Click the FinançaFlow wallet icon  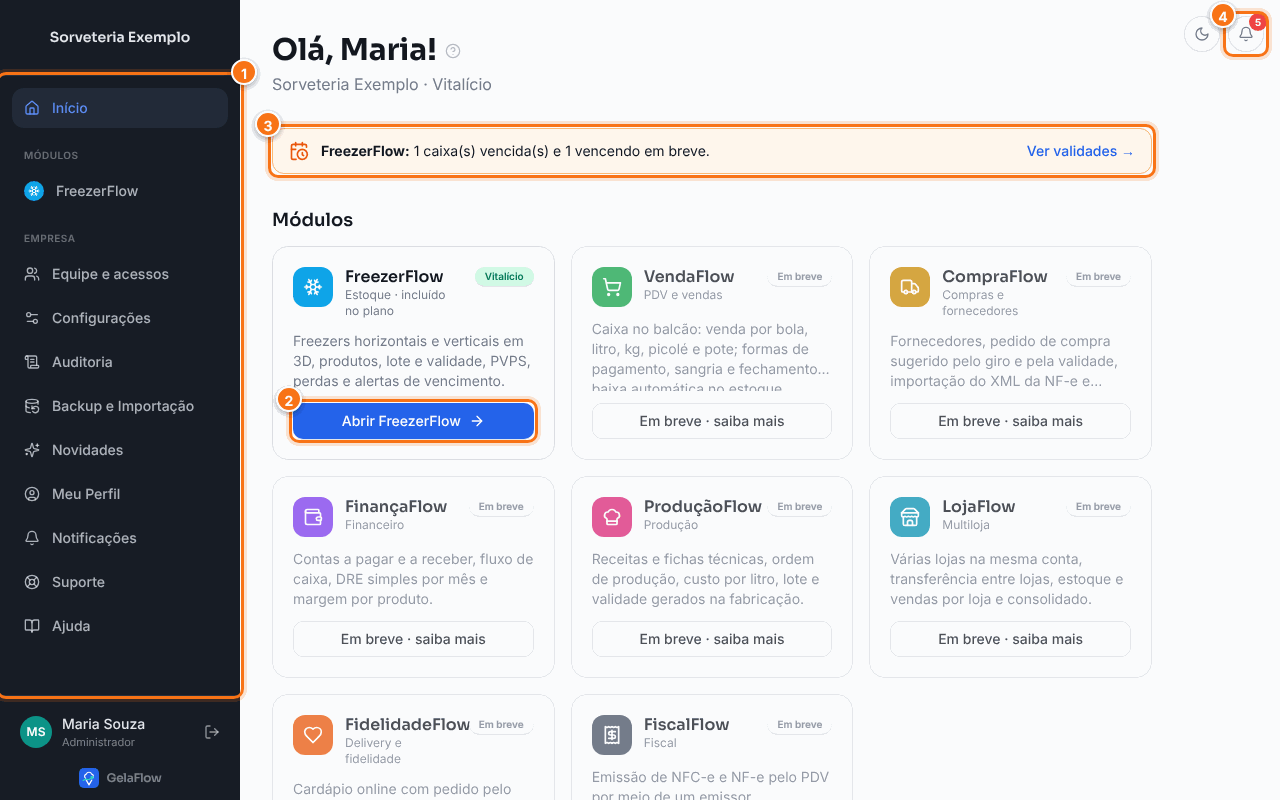coord(313,517)
